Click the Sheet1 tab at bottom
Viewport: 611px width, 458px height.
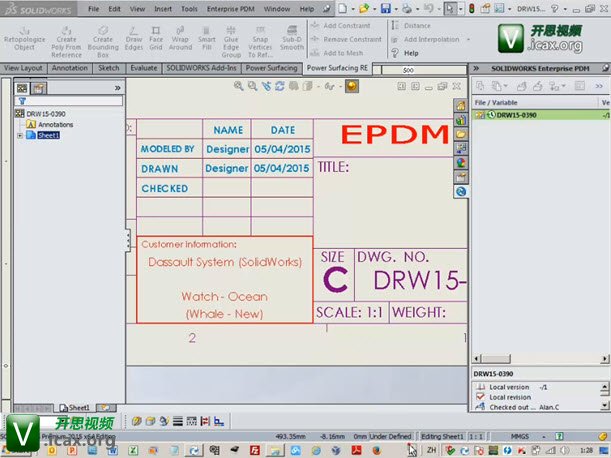[78, 408]
